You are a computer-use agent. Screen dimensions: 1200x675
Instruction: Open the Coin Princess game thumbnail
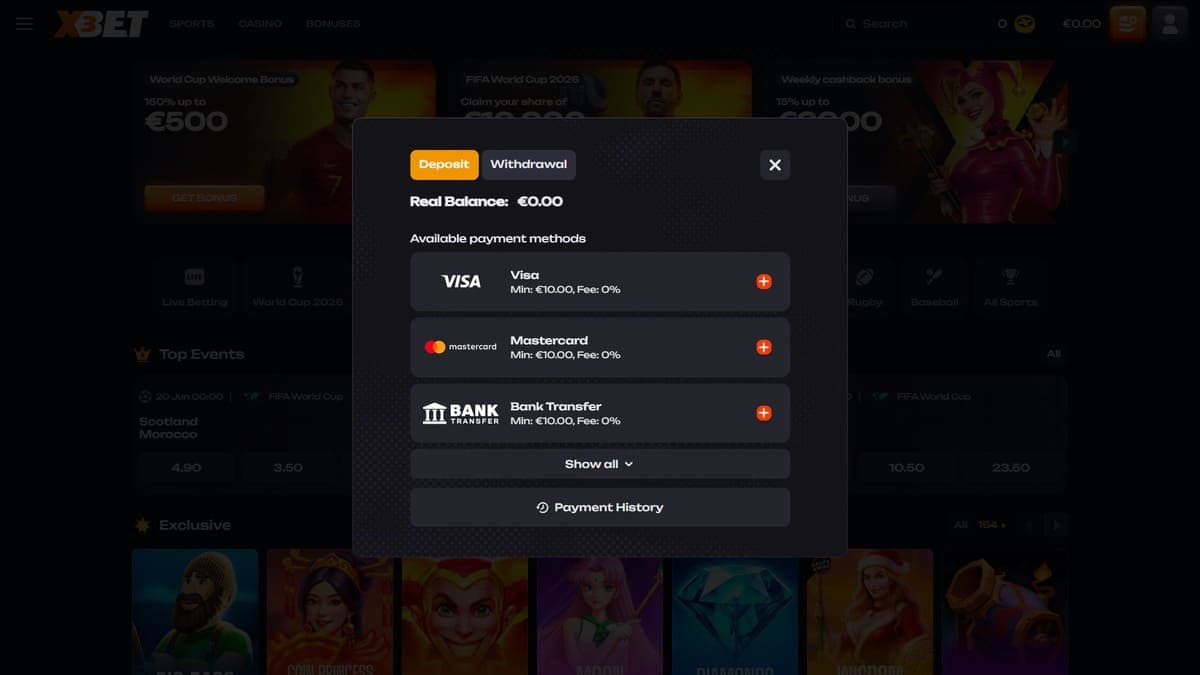(x=330, y=612)
